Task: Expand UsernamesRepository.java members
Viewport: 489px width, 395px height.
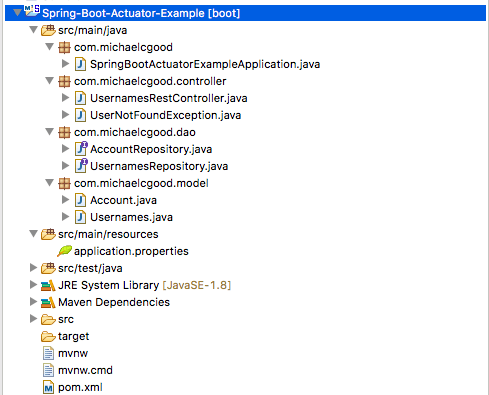Action: [66, 166]
